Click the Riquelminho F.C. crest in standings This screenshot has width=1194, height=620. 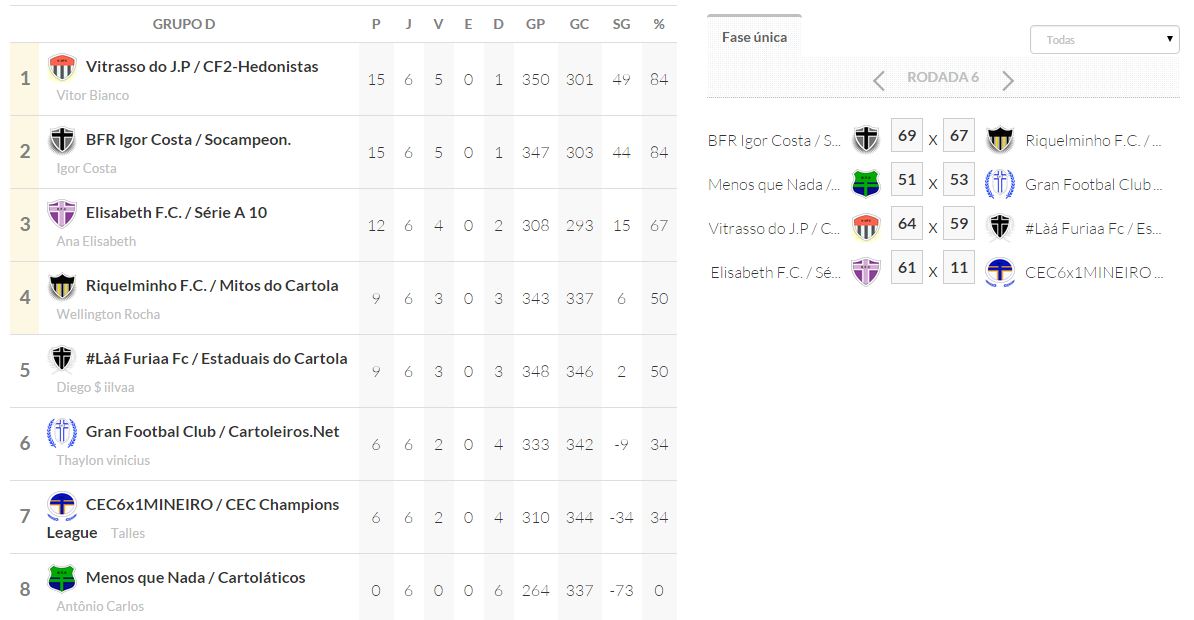click(x=62, y=287)
